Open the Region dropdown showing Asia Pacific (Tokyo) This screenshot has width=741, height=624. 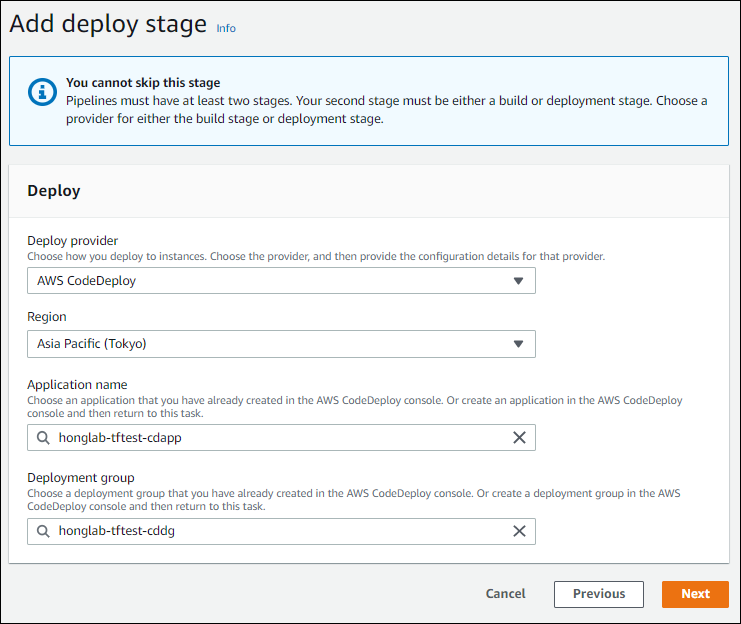(x=281, y=344)
